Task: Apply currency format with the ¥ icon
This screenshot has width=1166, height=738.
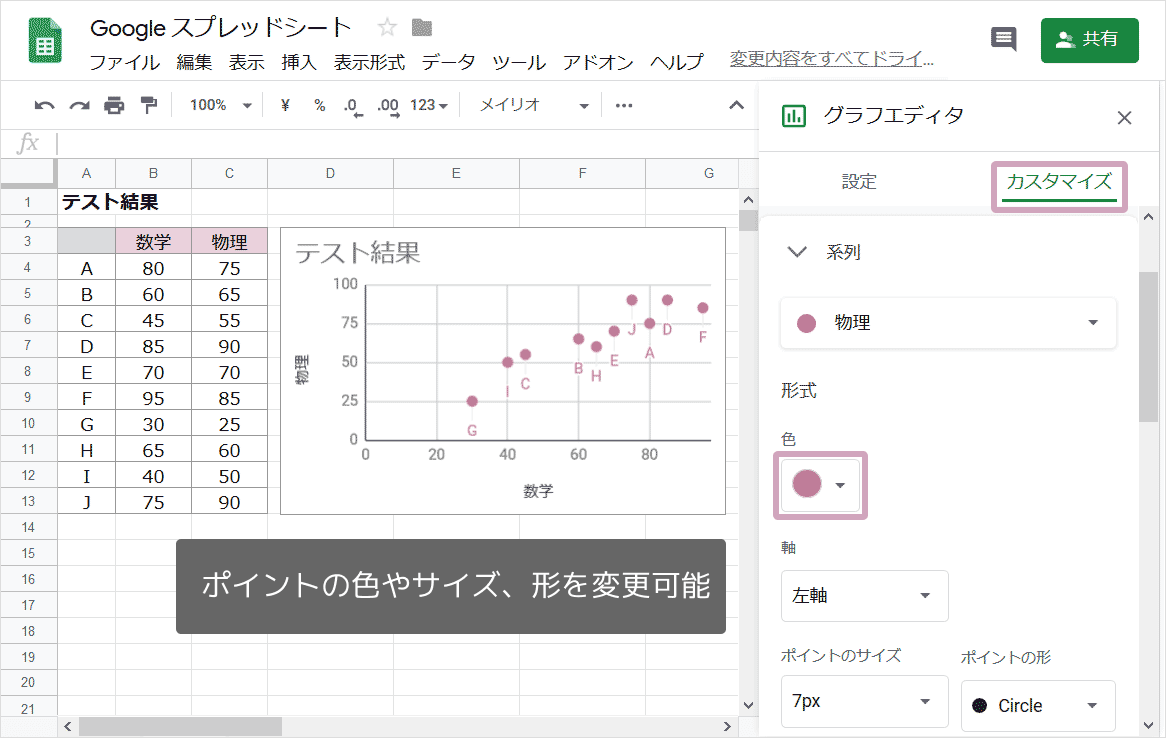Action: point(284,105)
